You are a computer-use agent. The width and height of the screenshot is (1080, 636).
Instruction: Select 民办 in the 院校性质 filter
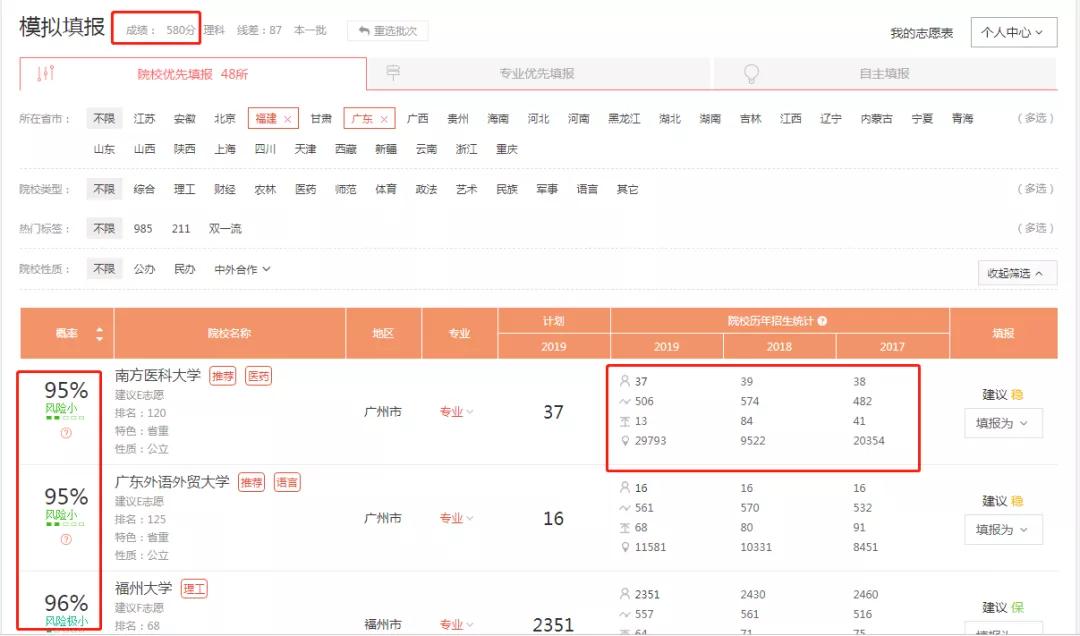pos(185,269)
